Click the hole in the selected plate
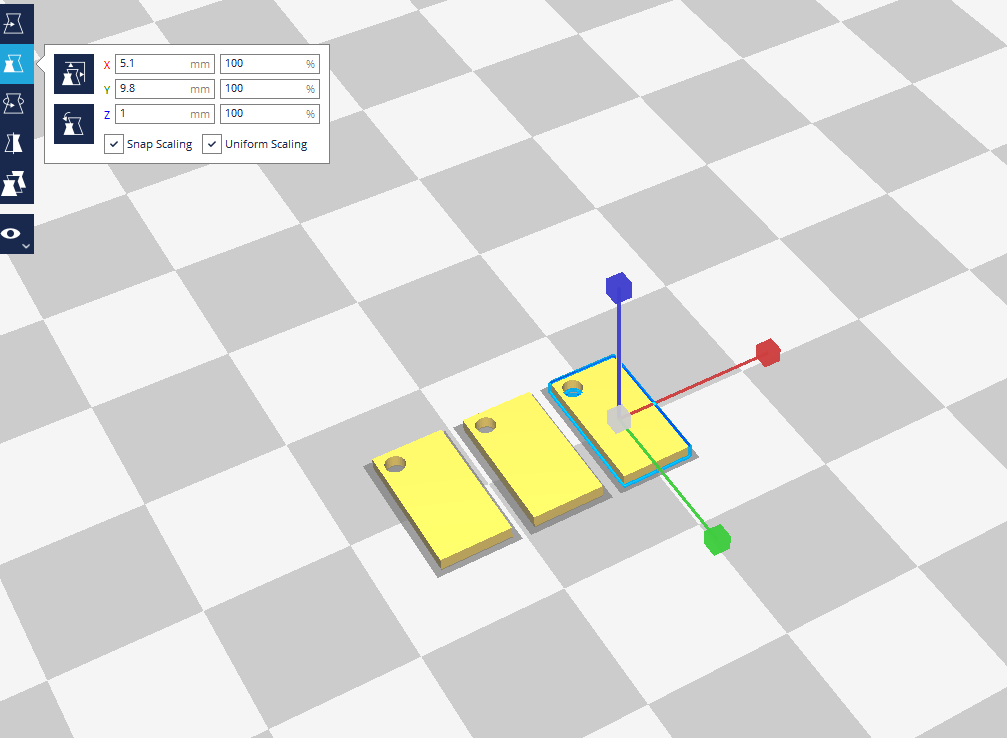The height and width of the screenshot is (738, 1007). click(572, 389)
